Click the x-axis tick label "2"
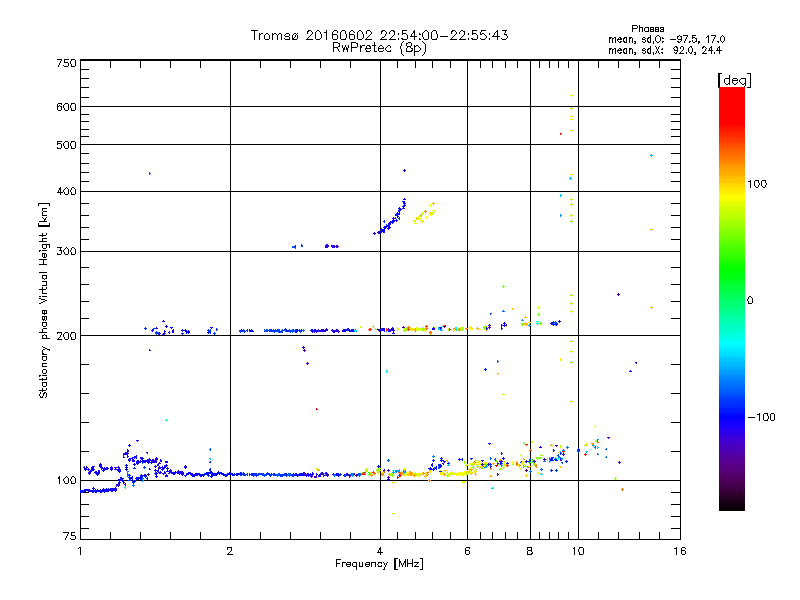This screenshot has width=800, height=600. pyautogui.click(x=230, y=551)
